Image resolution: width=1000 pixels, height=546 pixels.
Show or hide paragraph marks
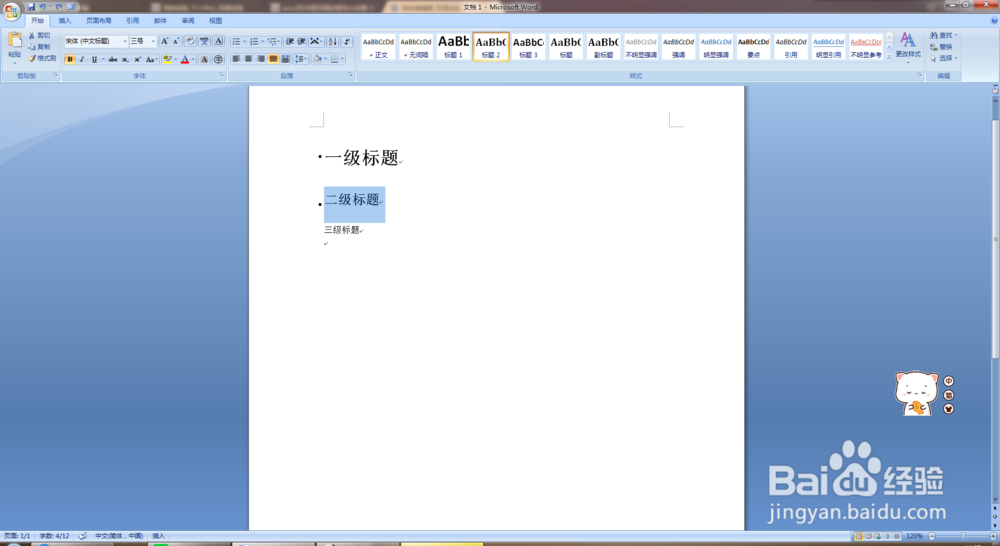[x=346, y=41]
